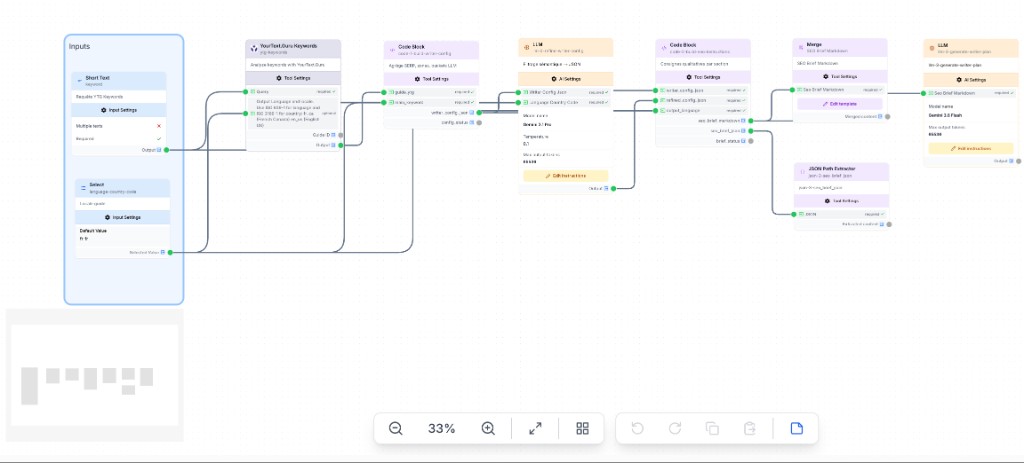Toggle the Required checkmark in Short Text
The width and height of the screenshot is (1024, 463).
(159, 138)
